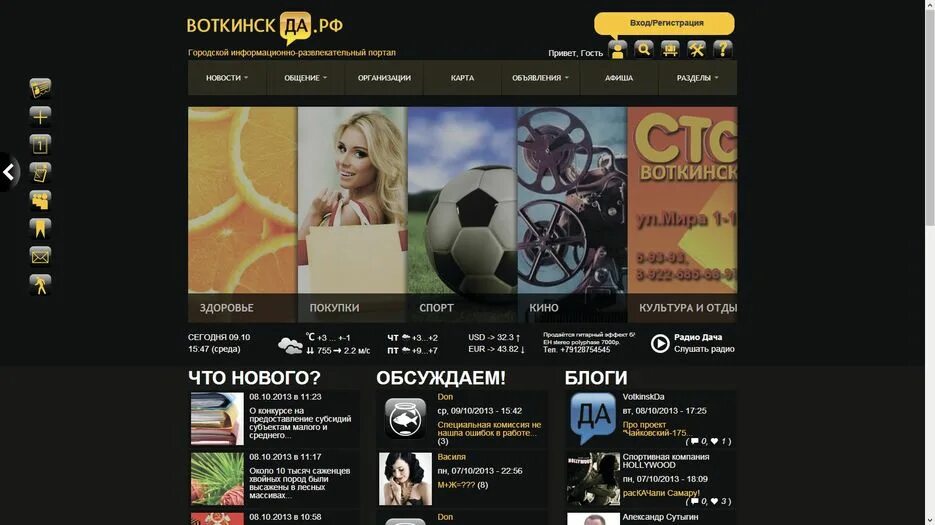Click the walking person sidebar icon
Image resolution: width=935 pixels, height=525 pixels.
pyautogui.click(x=41, y=285)
